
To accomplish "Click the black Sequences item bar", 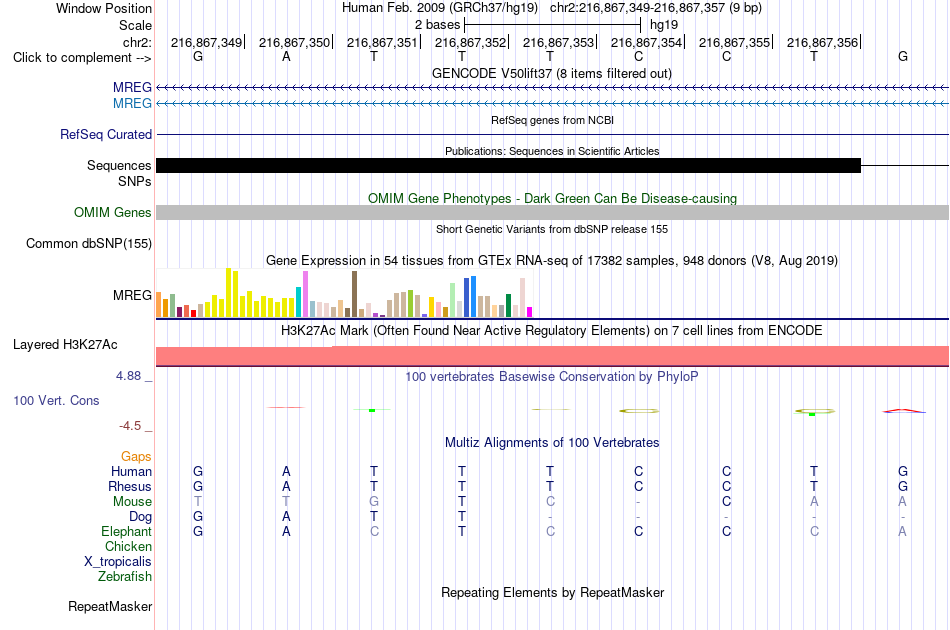I will pos(508,165).
